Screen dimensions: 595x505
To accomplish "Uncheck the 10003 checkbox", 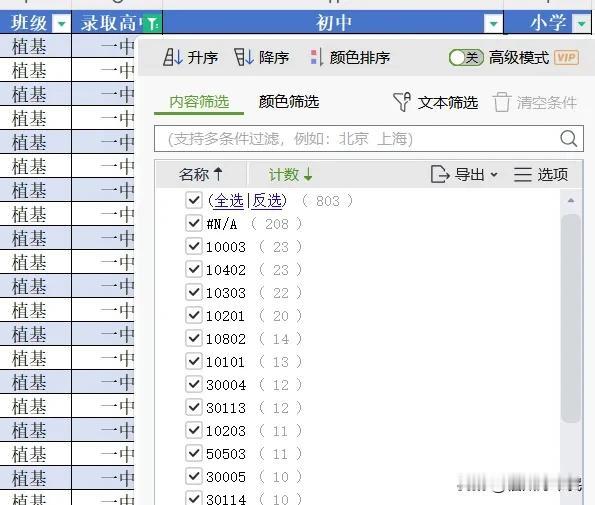I will [x=194, y=246].
